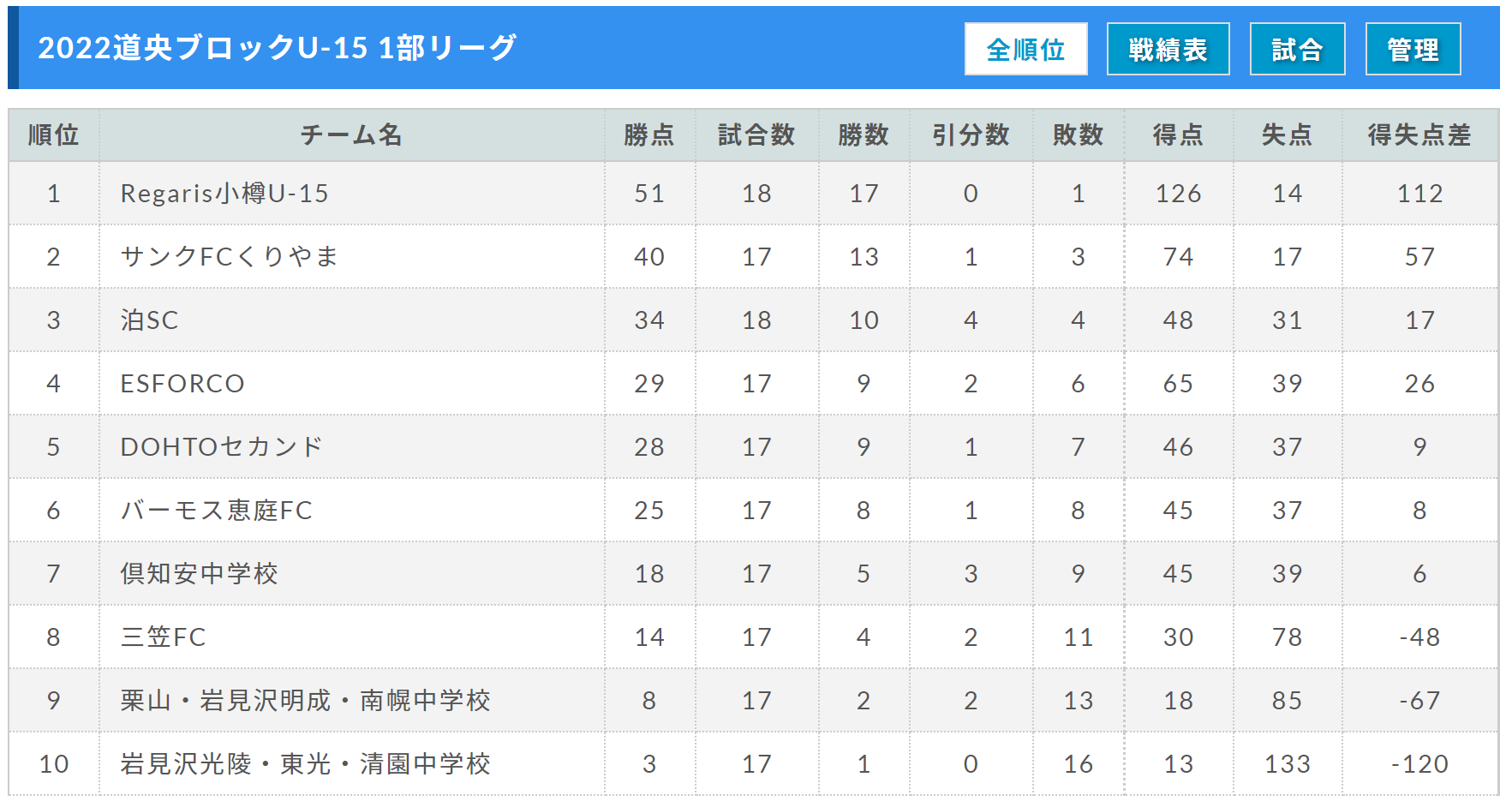Select 倶知安中学校 team row
This screenshot has height=807, width=1512.
753,574
